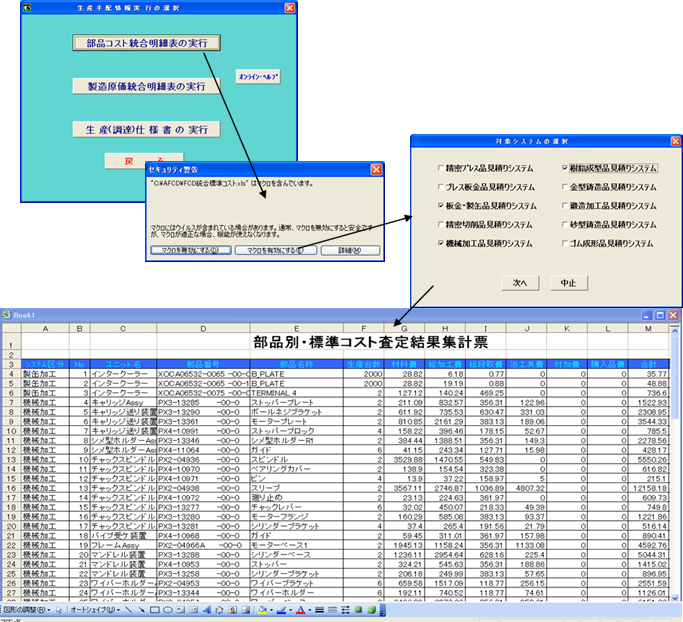683x622 pixels.
Task: Insert a horizontal text box
Action: coord(181,610)
